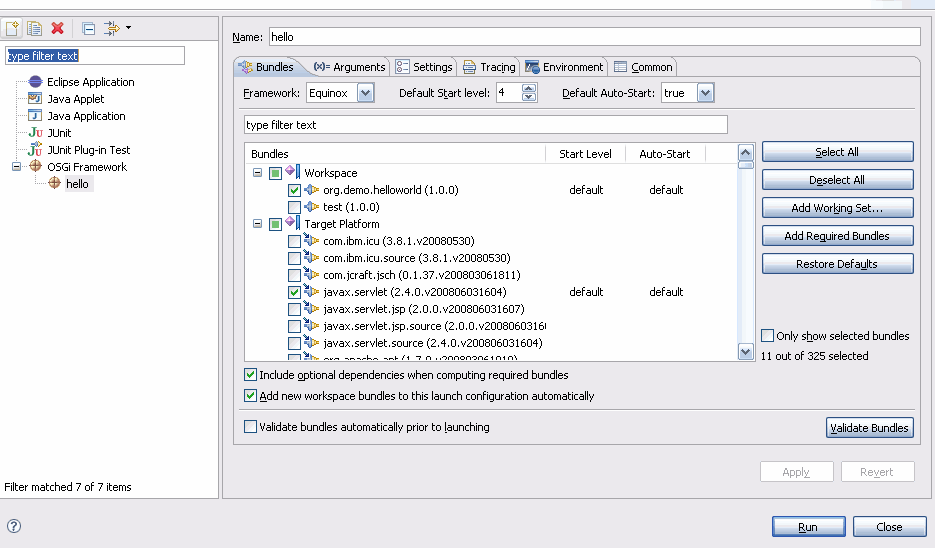935x548 pixels.
Task: Open the Tracing tab
Action: pos(489,67)
